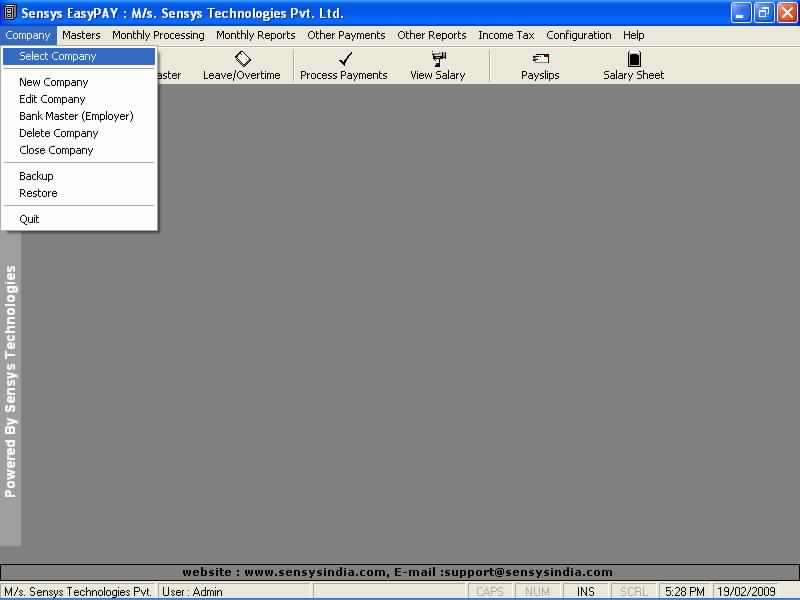Open the Configuration menu
This screenshot has height=600, width=800.
click(x=579, y=35)
